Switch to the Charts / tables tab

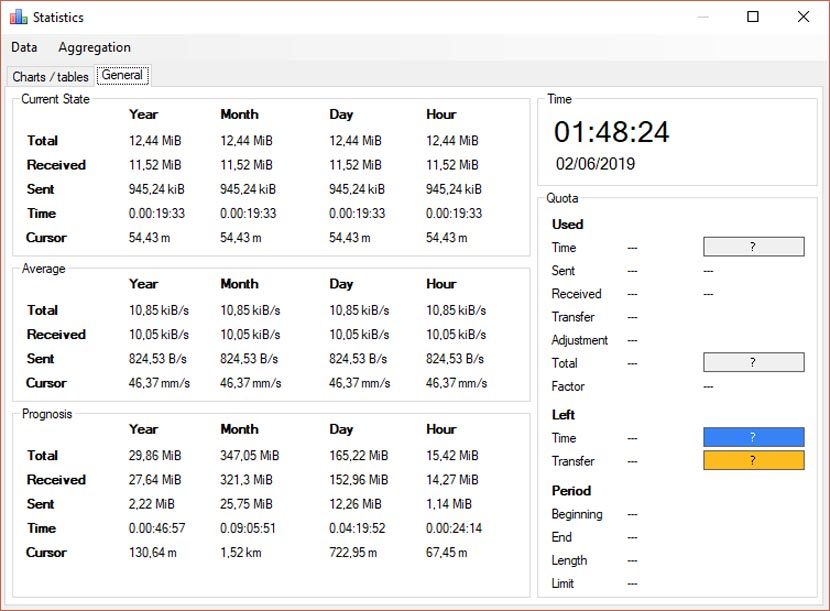coord(50,77)
